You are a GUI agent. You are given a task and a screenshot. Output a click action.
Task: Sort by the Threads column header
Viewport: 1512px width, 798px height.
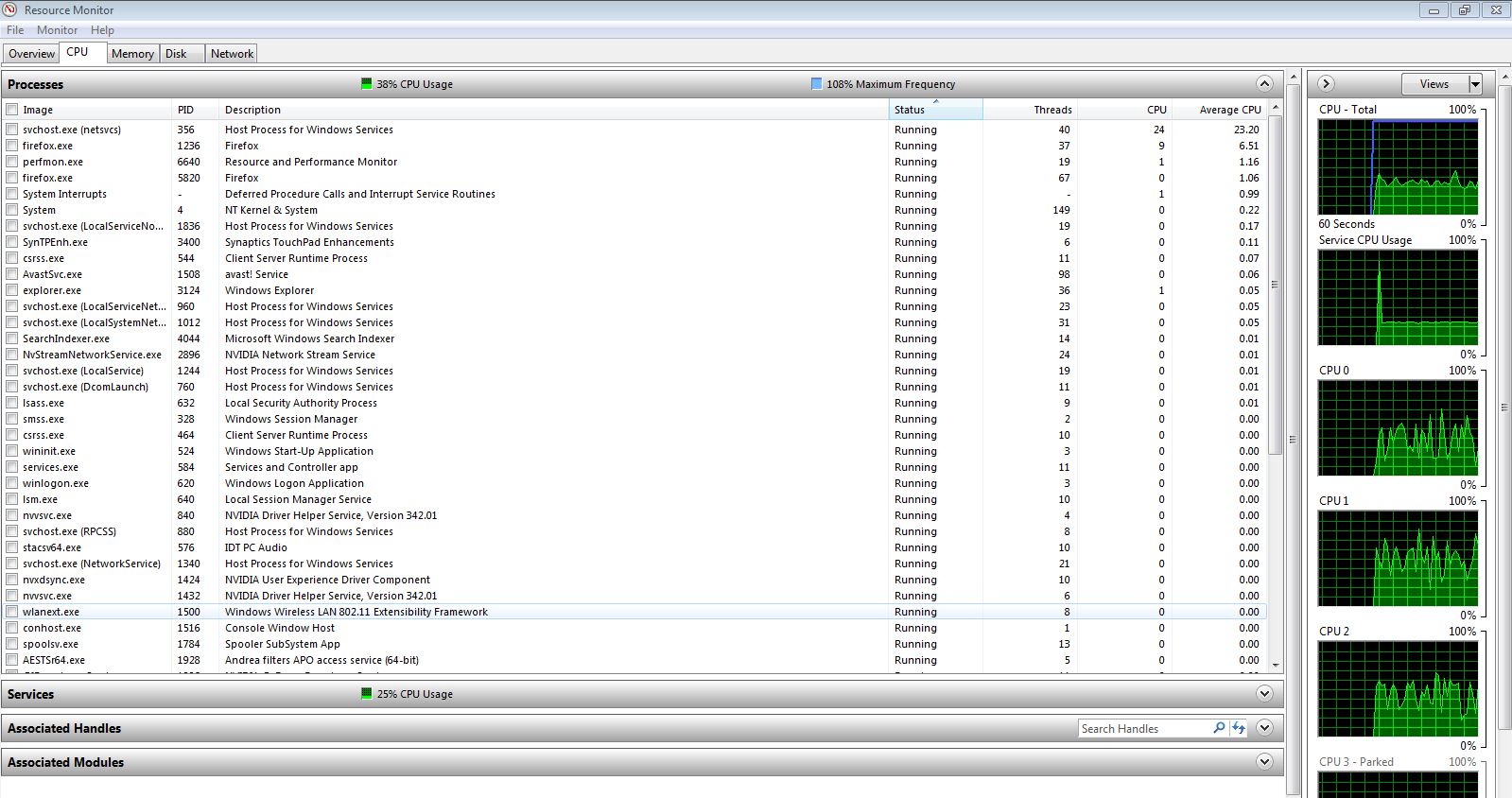pos(1030,110)
